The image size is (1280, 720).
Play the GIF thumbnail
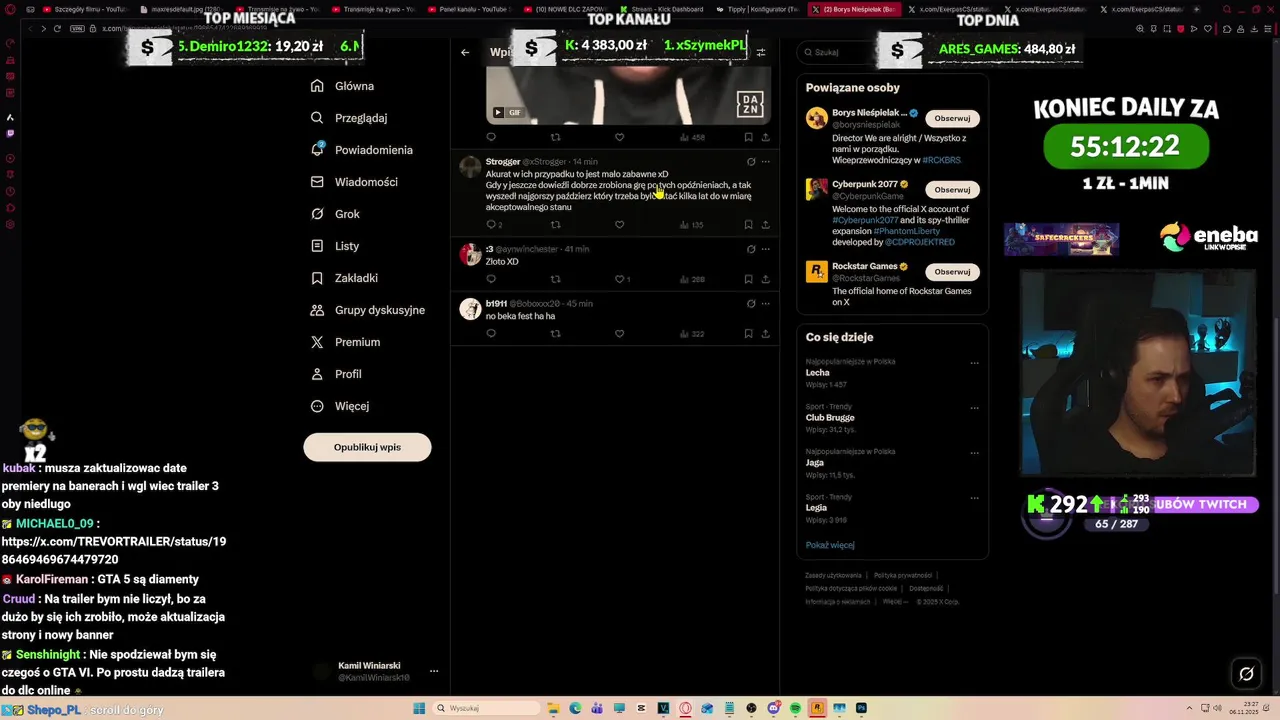point(499,112)
